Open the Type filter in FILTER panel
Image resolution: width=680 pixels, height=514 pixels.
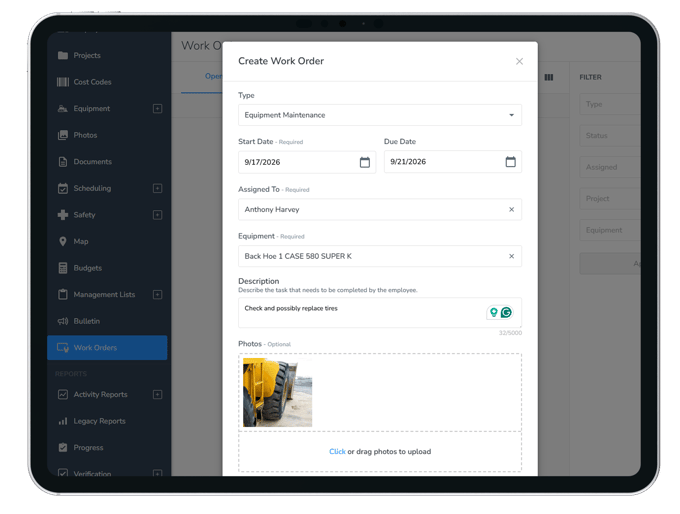[610, 104]
